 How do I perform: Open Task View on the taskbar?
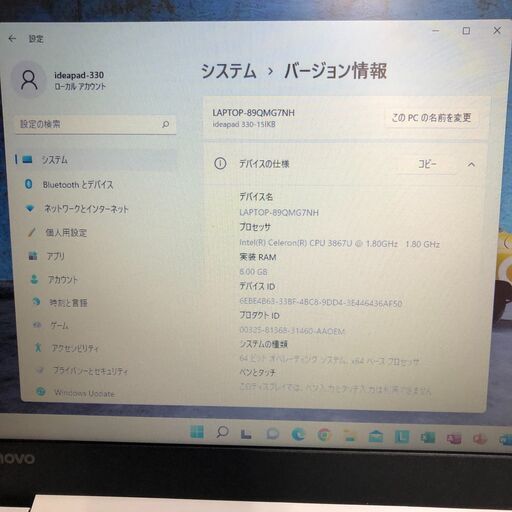[246, 433]
